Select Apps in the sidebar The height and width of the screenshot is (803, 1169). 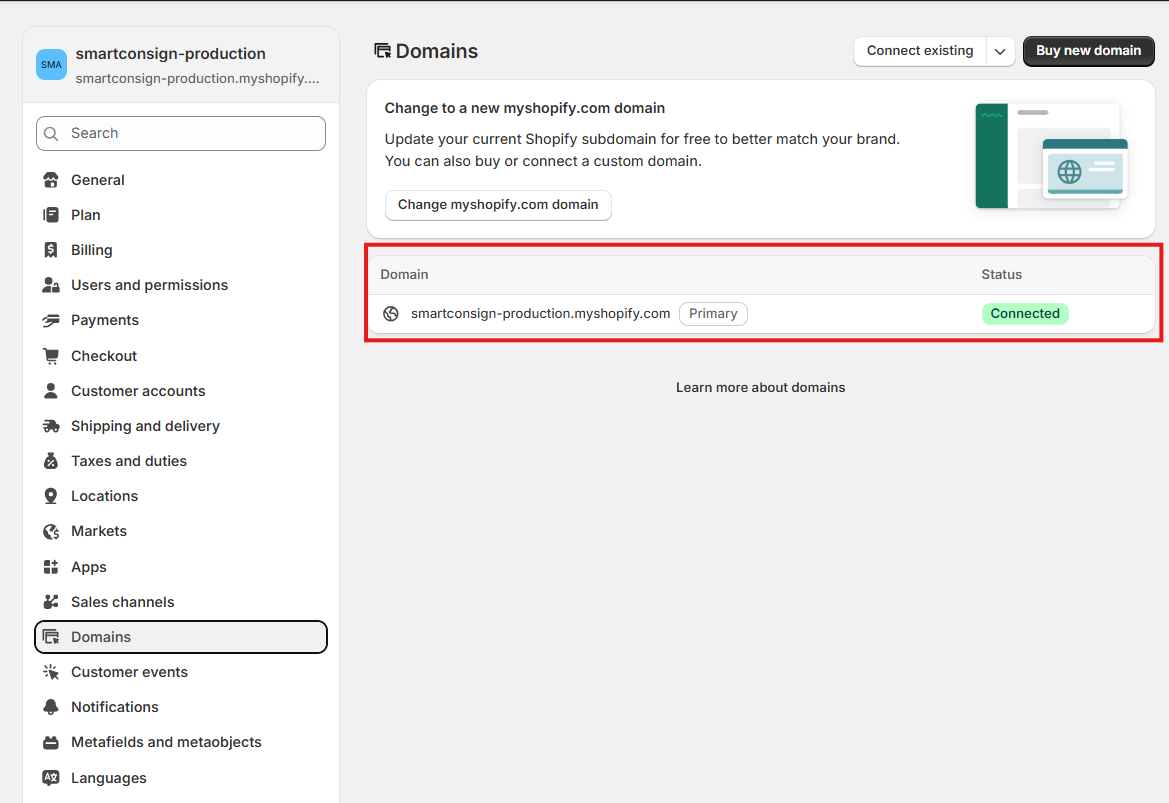(180, 567)
